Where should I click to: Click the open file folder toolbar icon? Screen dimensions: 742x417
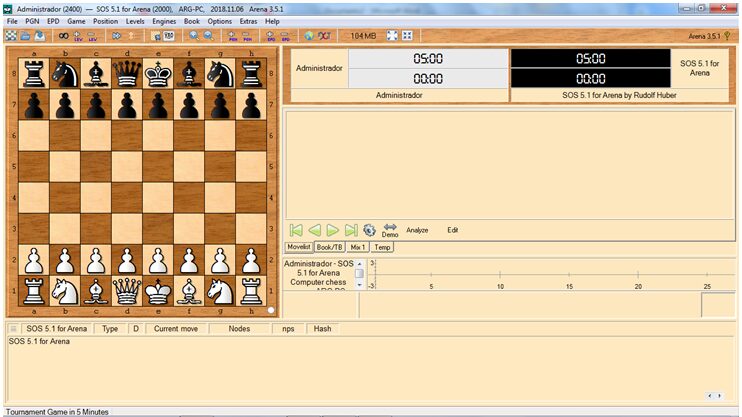click(x=26, y=35)
